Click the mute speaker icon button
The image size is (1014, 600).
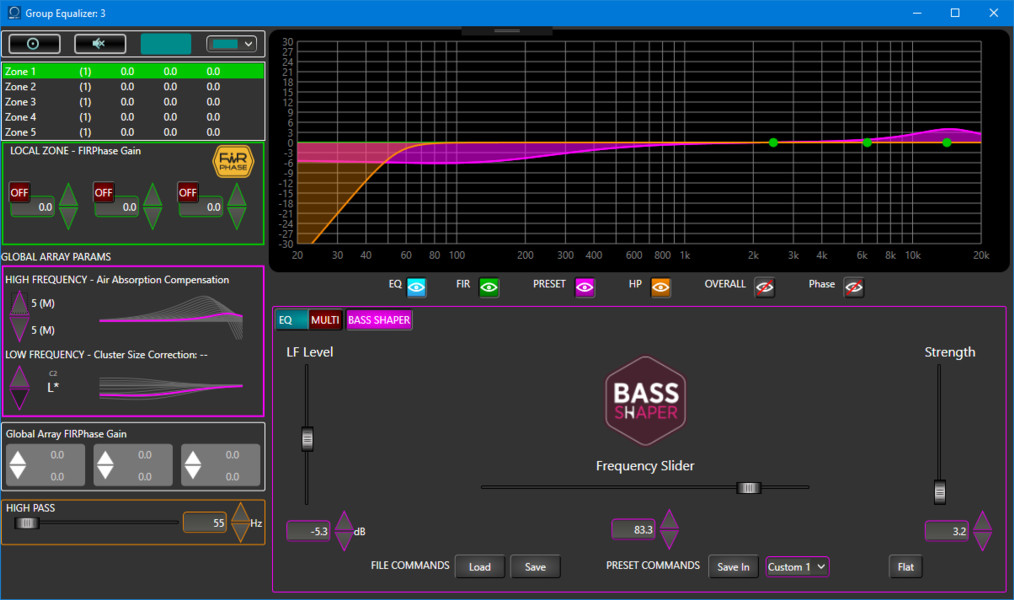tap(100, 44)
